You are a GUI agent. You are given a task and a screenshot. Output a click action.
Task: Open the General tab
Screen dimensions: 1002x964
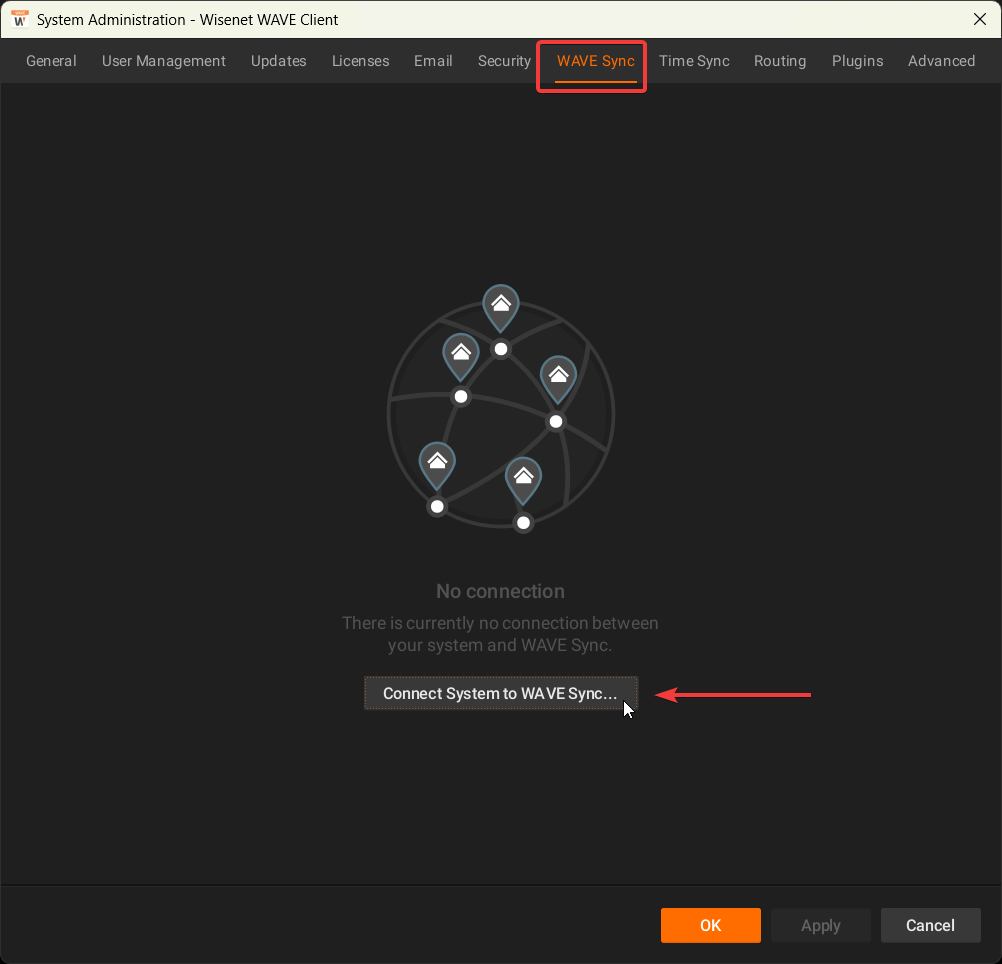[x=51, y=61]
